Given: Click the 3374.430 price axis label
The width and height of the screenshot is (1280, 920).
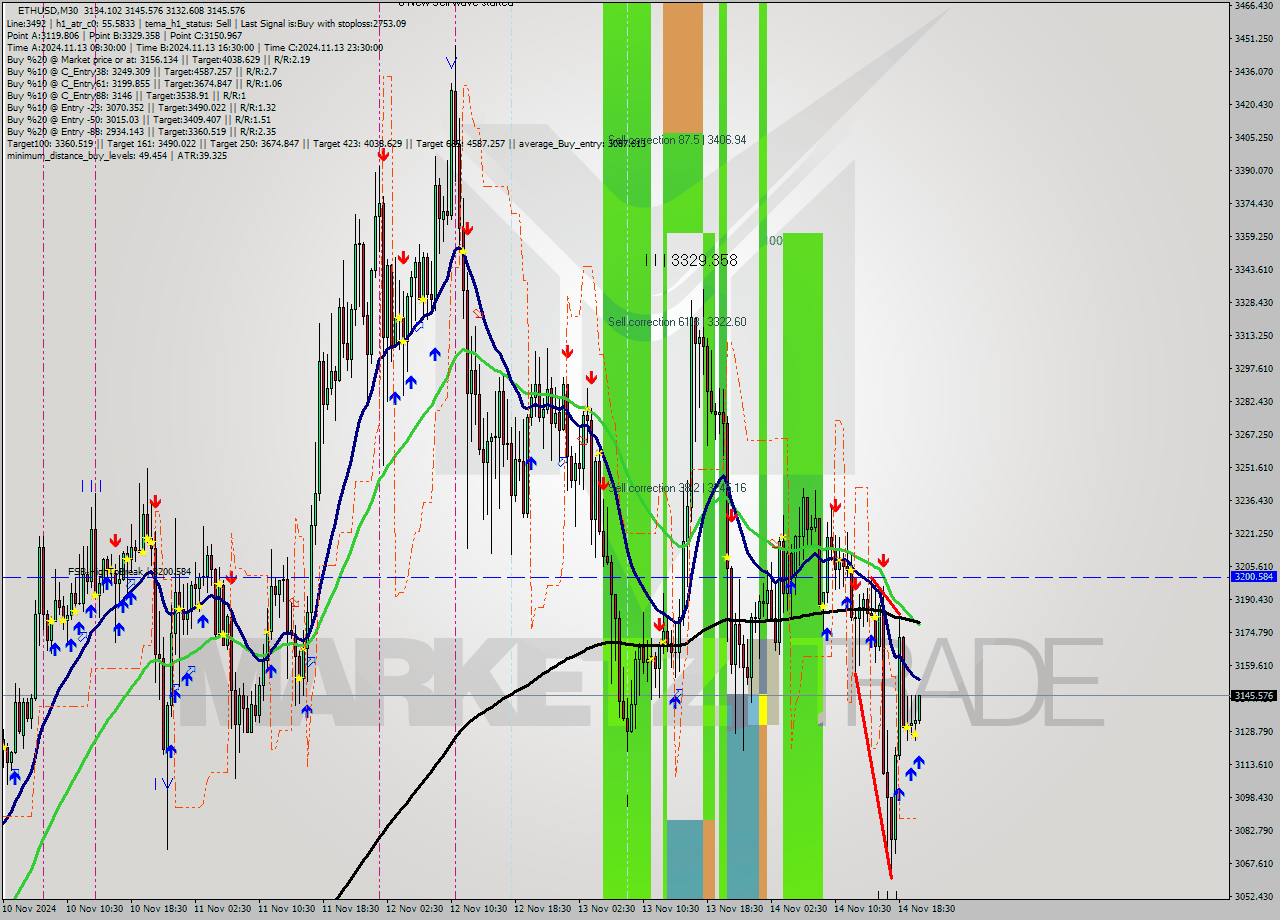Looking at the screenshot, I should click(x=1253, y=203).
